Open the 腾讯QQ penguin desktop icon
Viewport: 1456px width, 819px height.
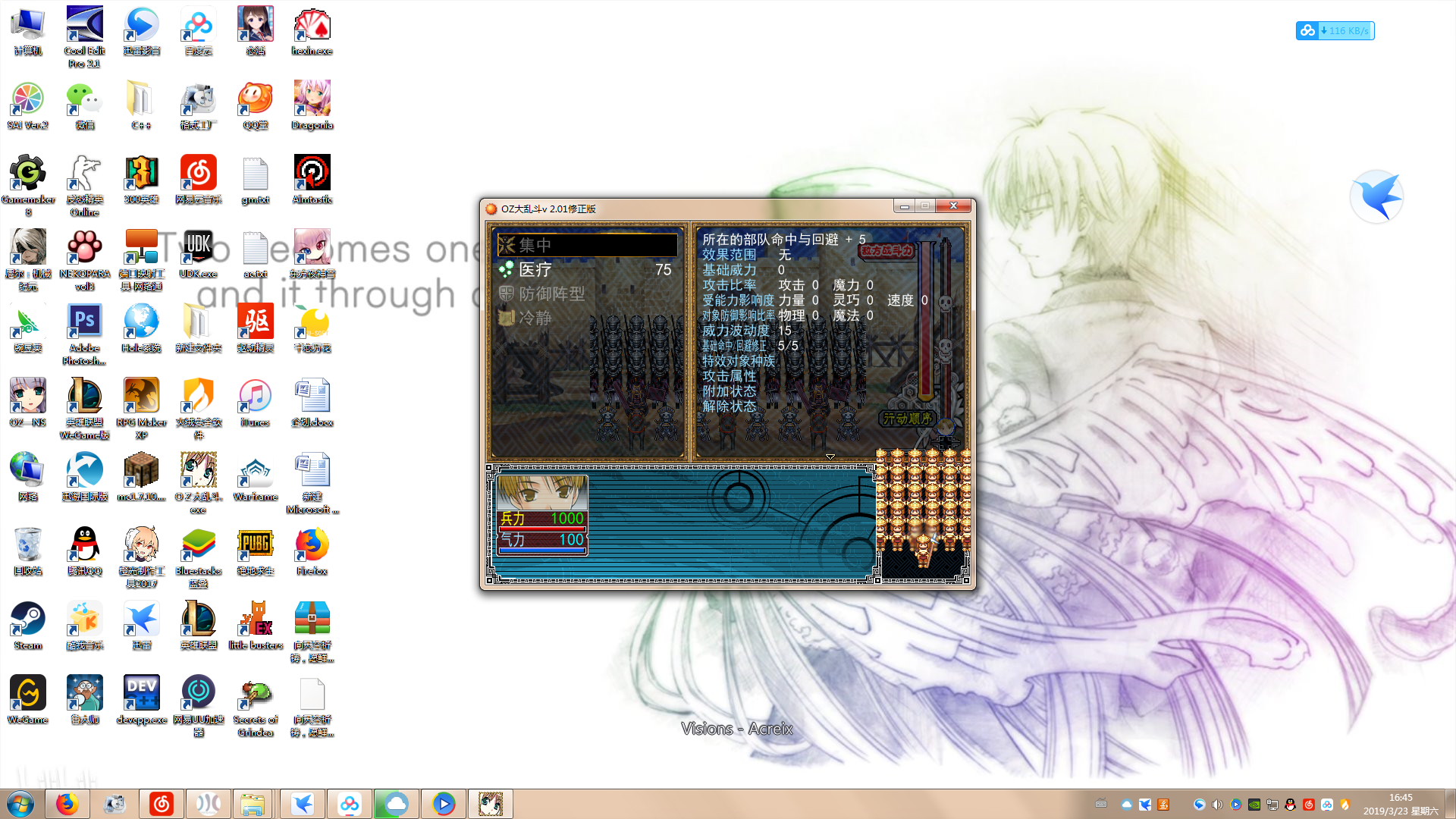pyautogui.click(x=84, y=551)
